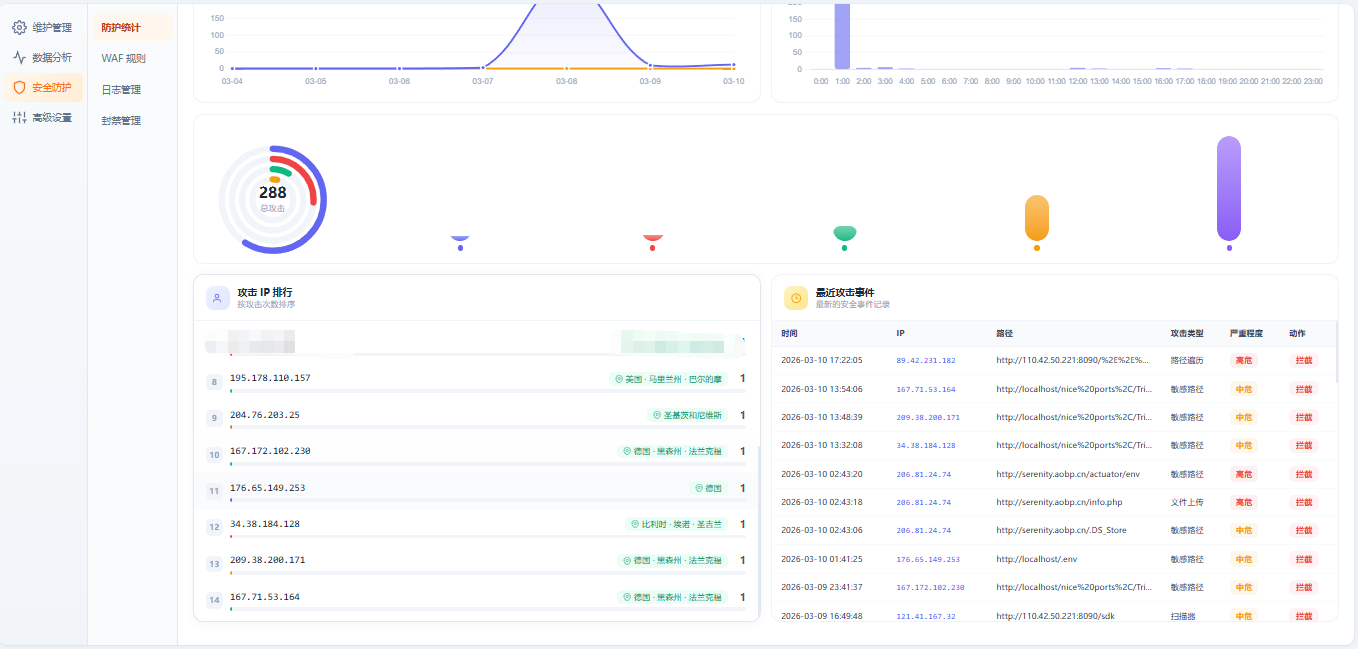Click the pulse icon for 数据分析
Viewport: 1358px width, 649px height.
pos(19,58)
